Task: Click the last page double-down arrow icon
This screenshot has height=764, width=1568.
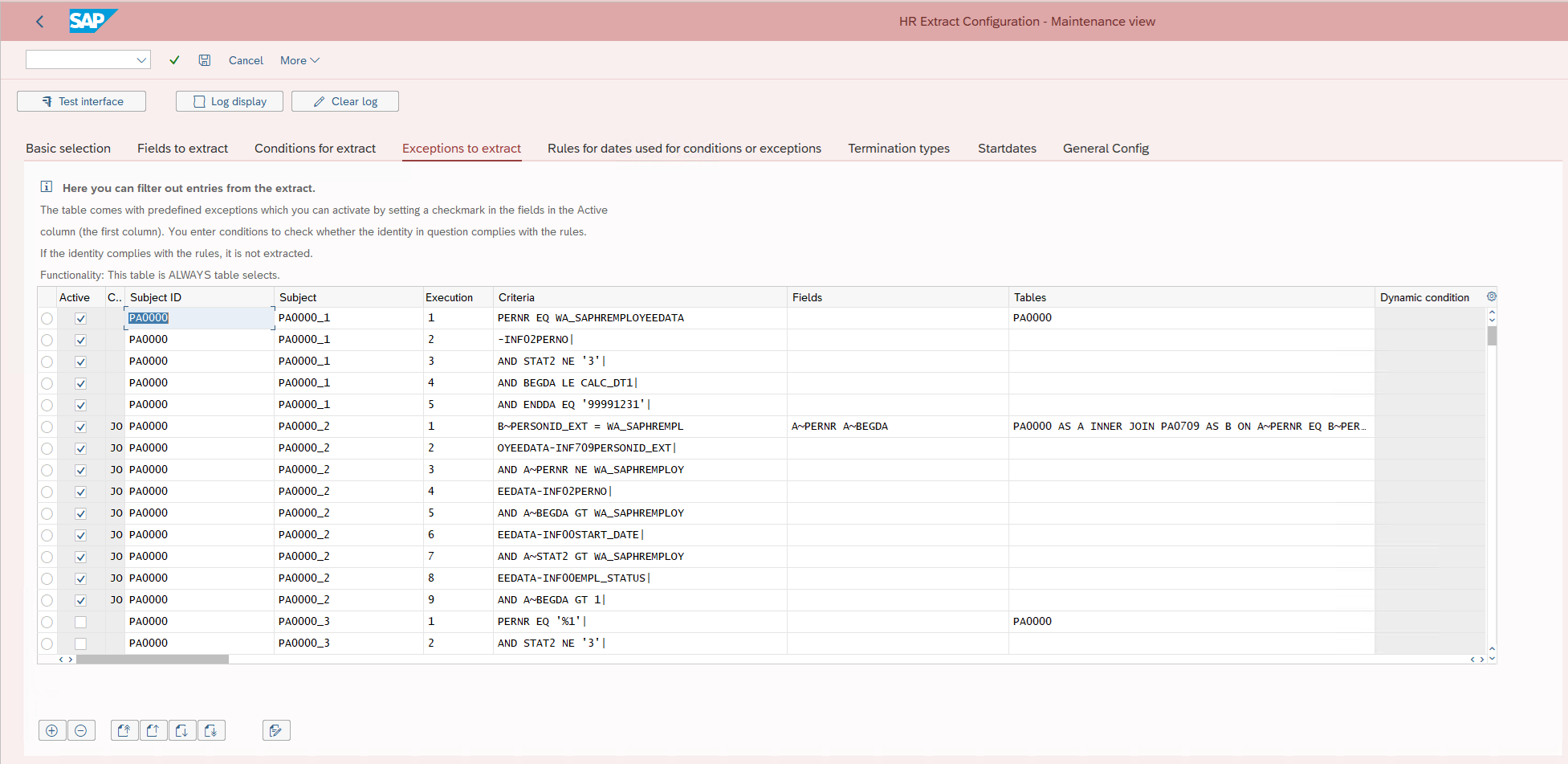Action: click(211, 730)
